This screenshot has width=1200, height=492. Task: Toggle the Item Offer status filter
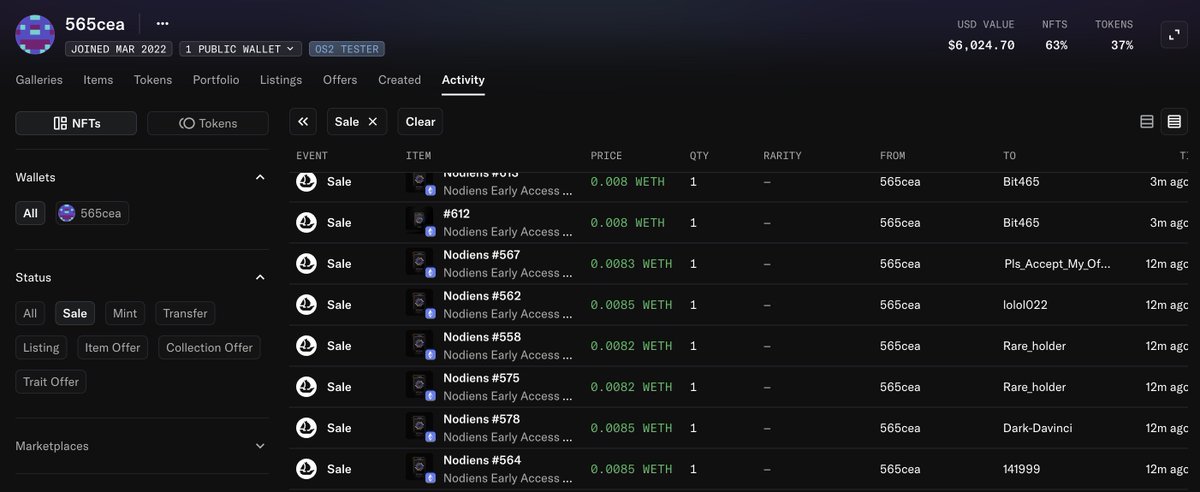point(112,347)
